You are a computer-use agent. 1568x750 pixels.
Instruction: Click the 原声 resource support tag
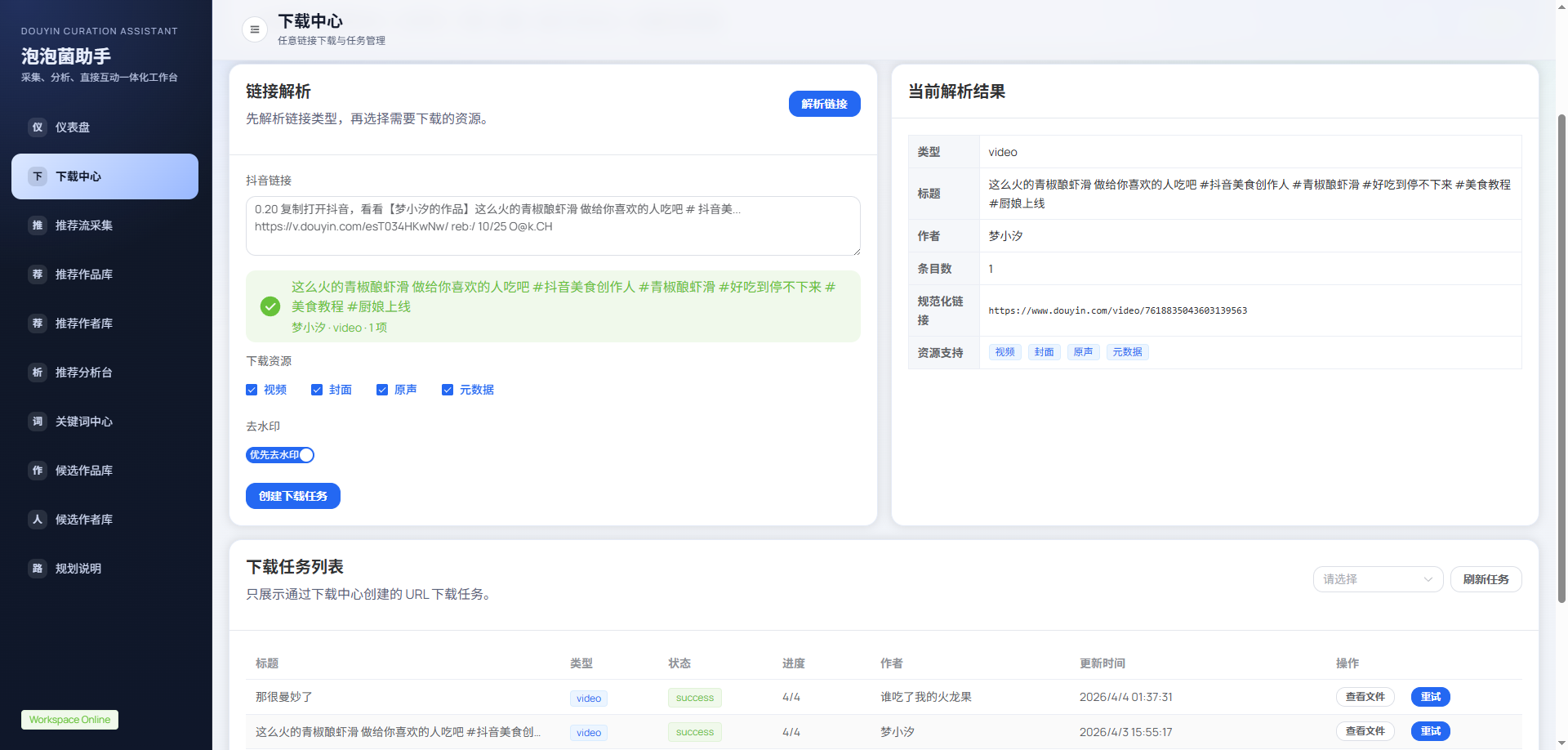coord(1083,352)
